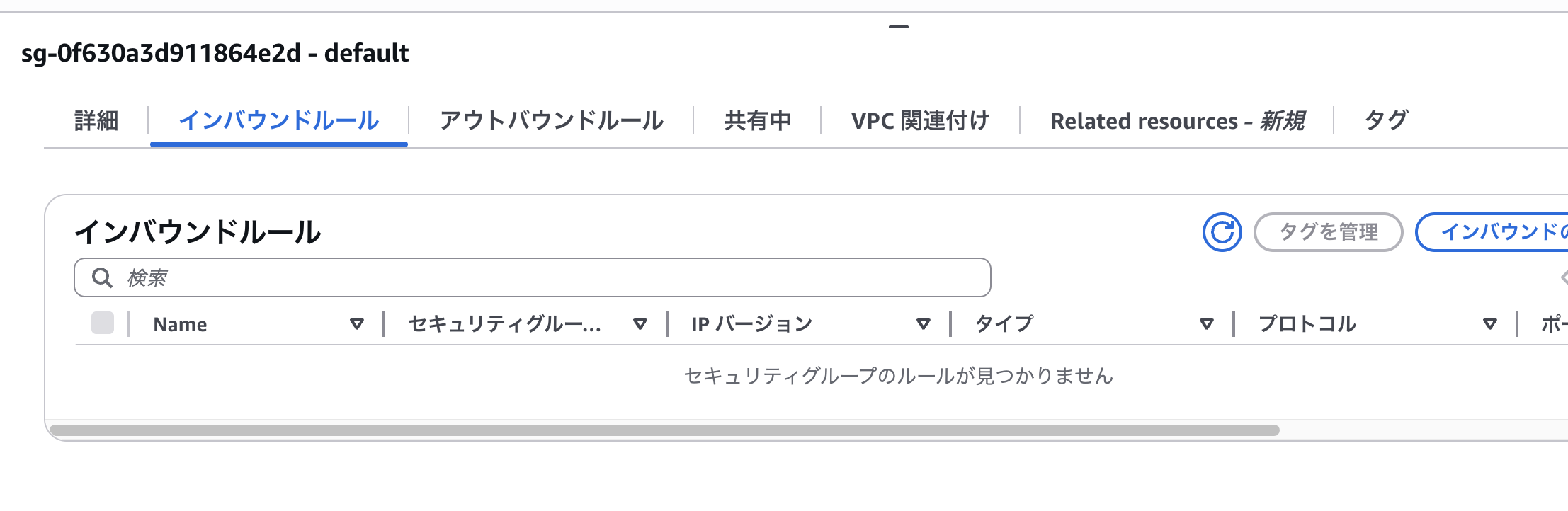Switch to the アウトバウンドルール tab
Viewport: 1568px width, 511px height.
coord(552,120)
